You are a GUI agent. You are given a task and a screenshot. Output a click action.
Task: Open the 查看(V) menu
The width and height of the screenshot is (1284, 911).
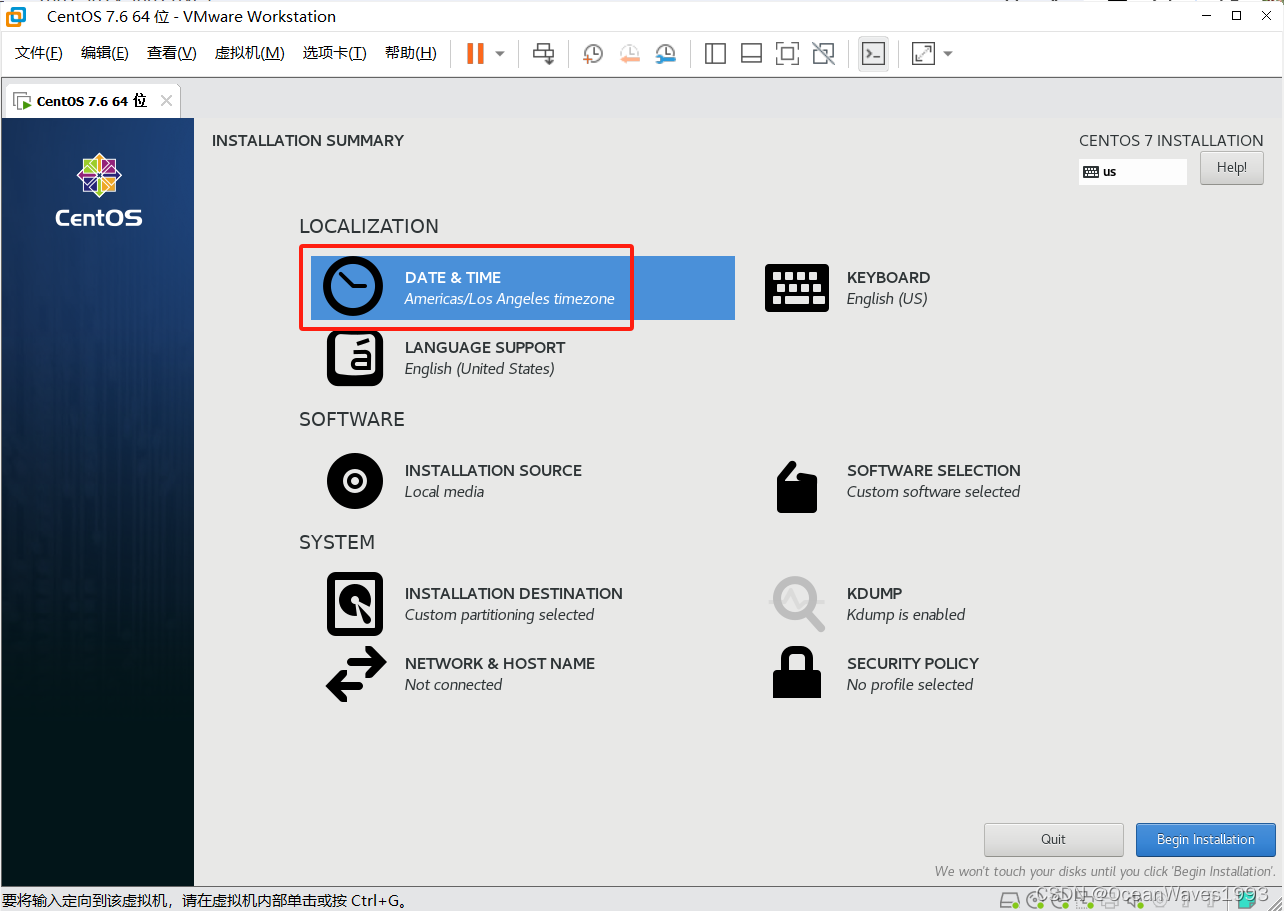(172, 53)
